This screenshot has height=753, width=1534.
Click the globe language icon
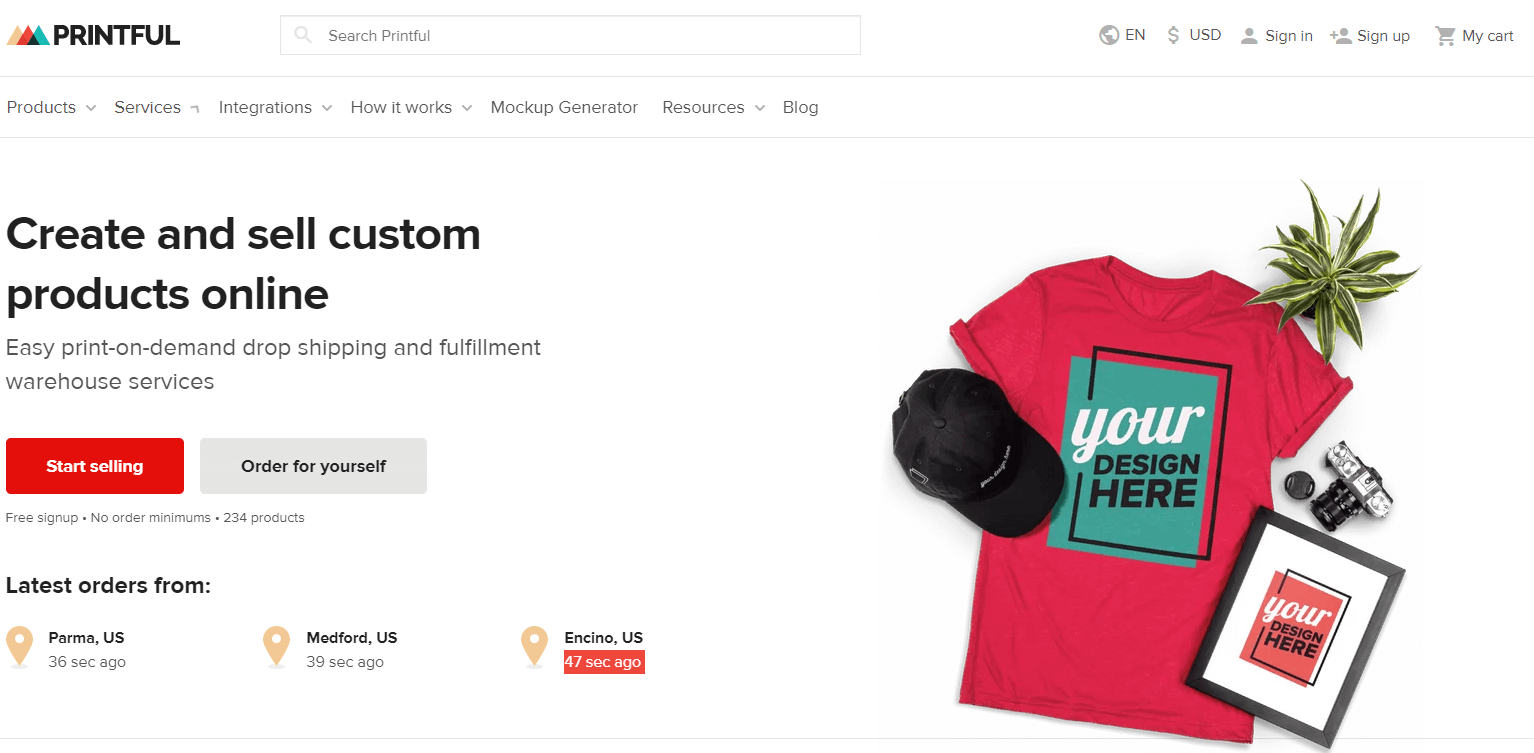(x=1108, y=35)
